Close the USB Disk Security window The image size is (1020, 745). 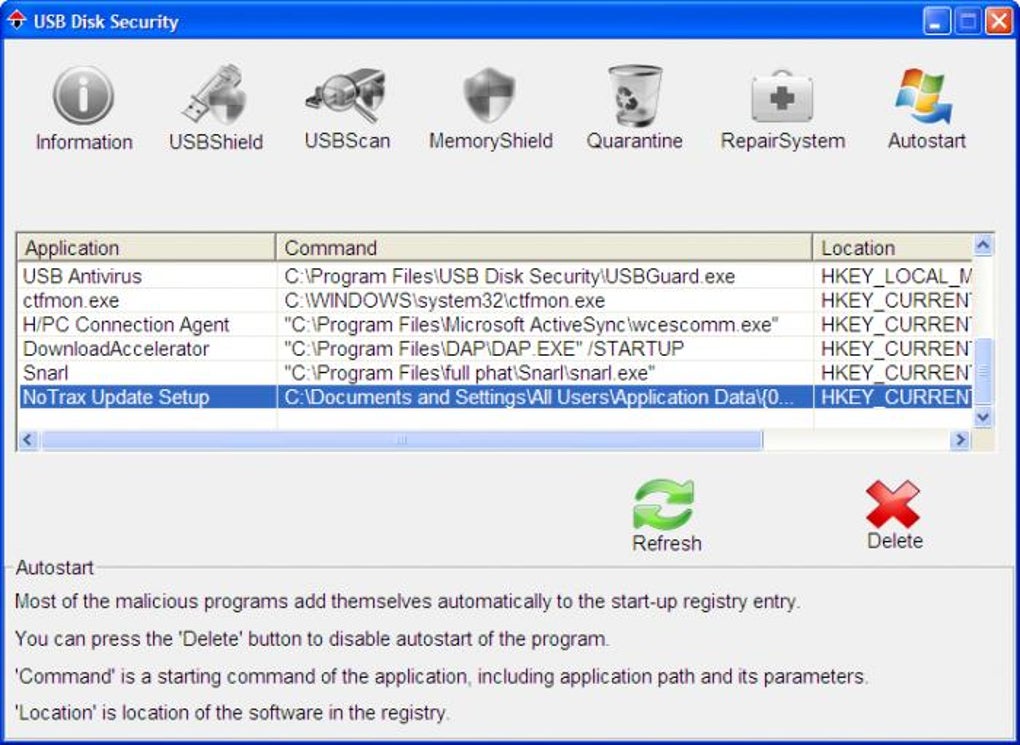tap(999, 21)
